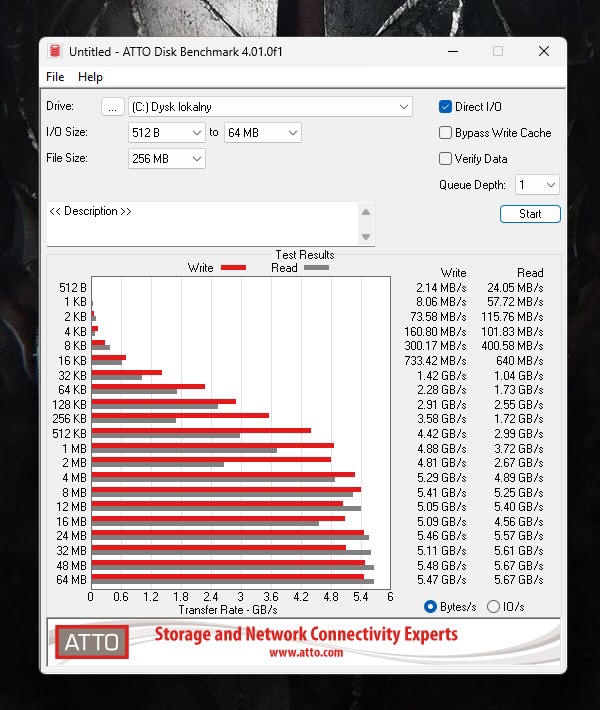Click the gray Read legend swatch

tap(316, 268)
